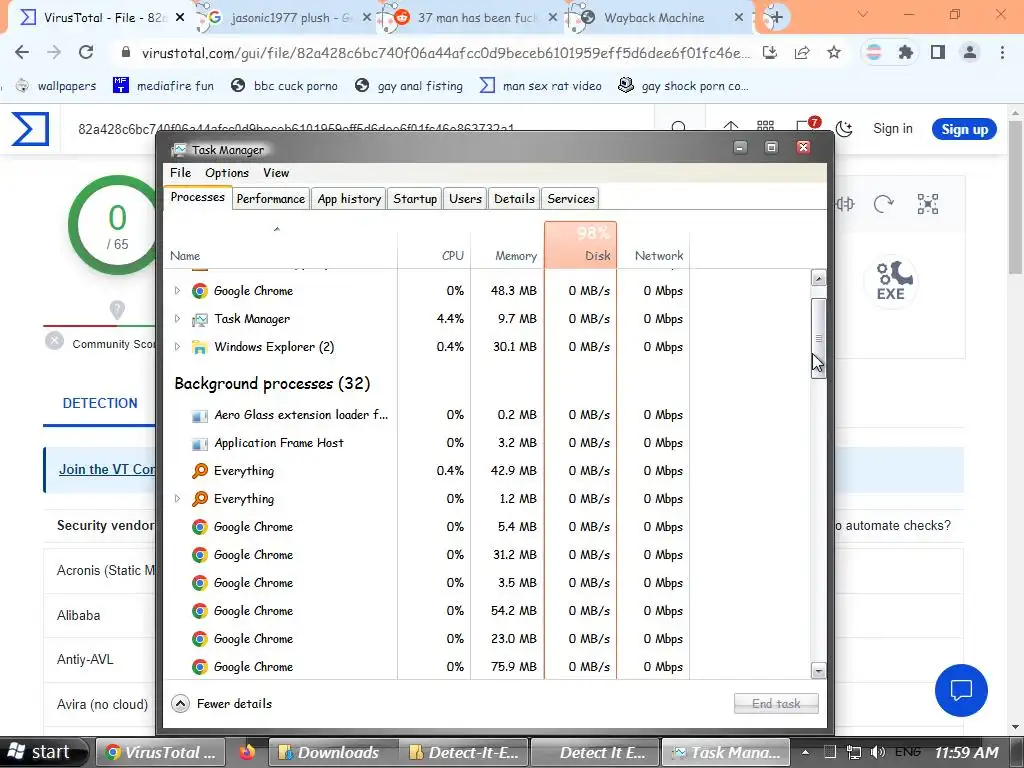
Task: Open the Chrome extensions puzzle icon
Action: point(905,52)
